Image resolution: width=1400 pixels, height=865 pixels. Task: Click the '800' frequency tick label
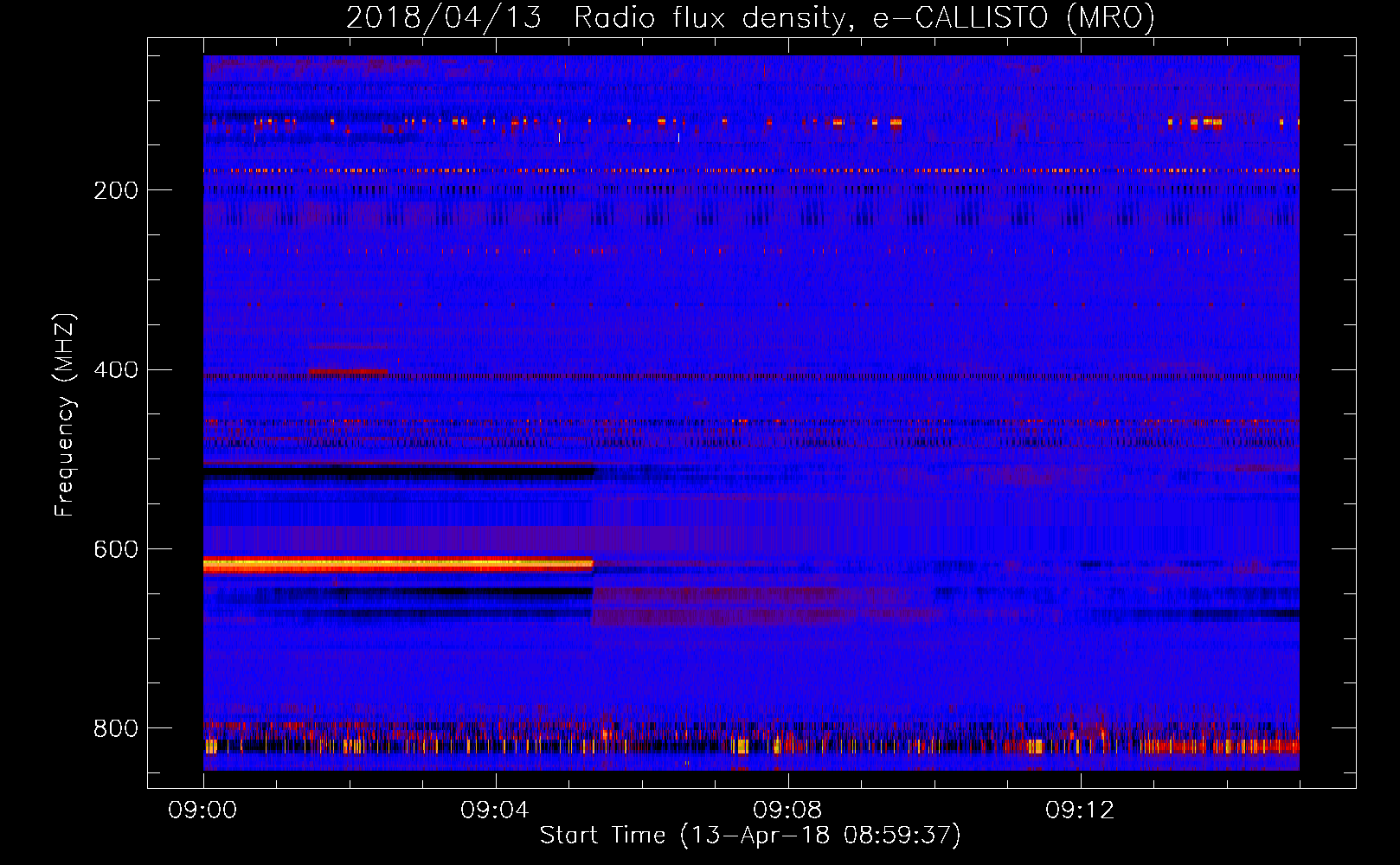click(x=116, y=729)
